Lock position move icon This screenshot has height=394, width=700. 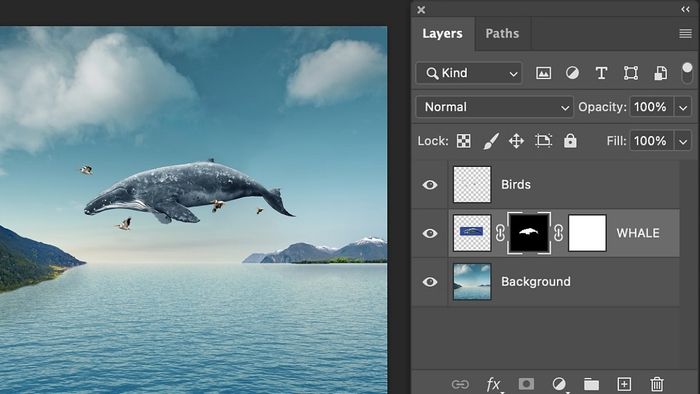[516, 141]
